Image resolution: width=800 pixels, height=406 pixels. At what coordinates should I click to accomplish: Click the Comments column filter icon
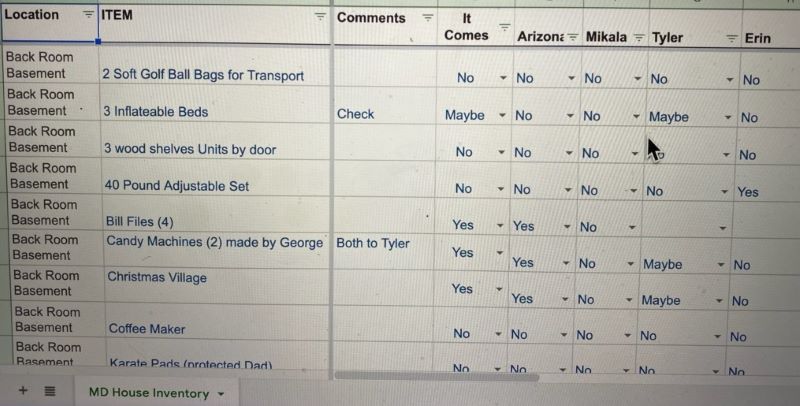pyautogui.click(x=428, y=18)
